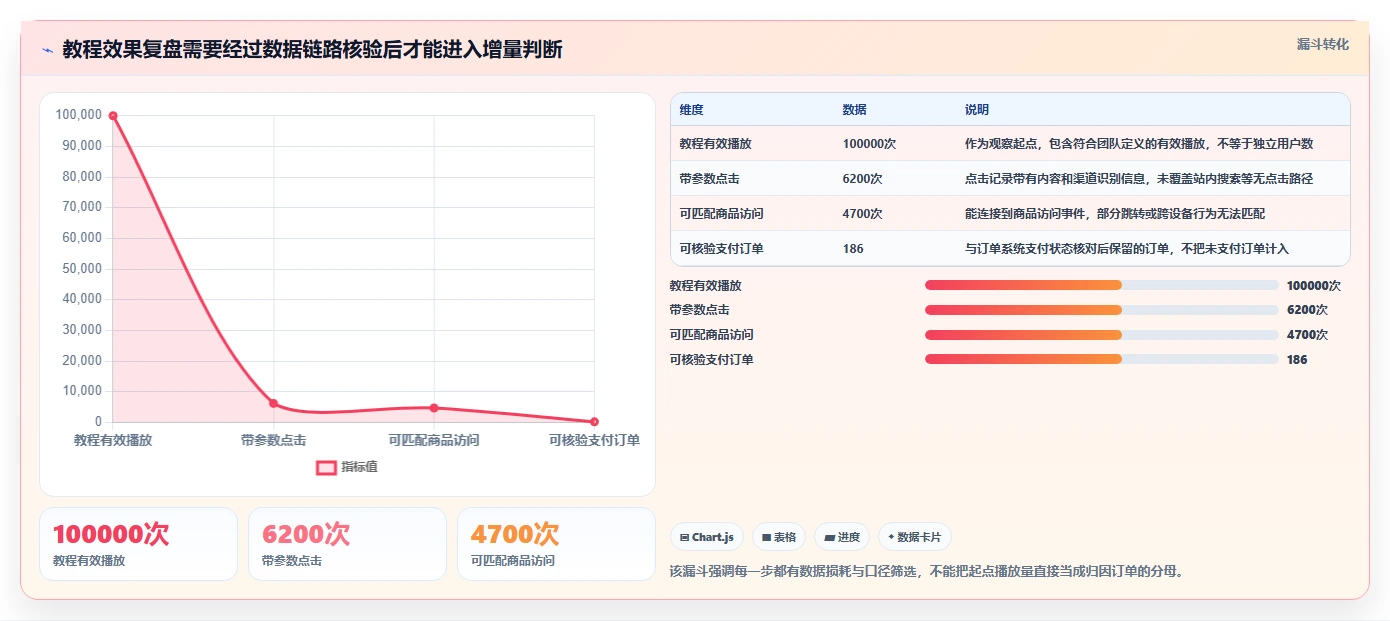1390x621 pixels.
Task: Click the description starting with 与订单系统支付状态
Action: (1127, 249)
